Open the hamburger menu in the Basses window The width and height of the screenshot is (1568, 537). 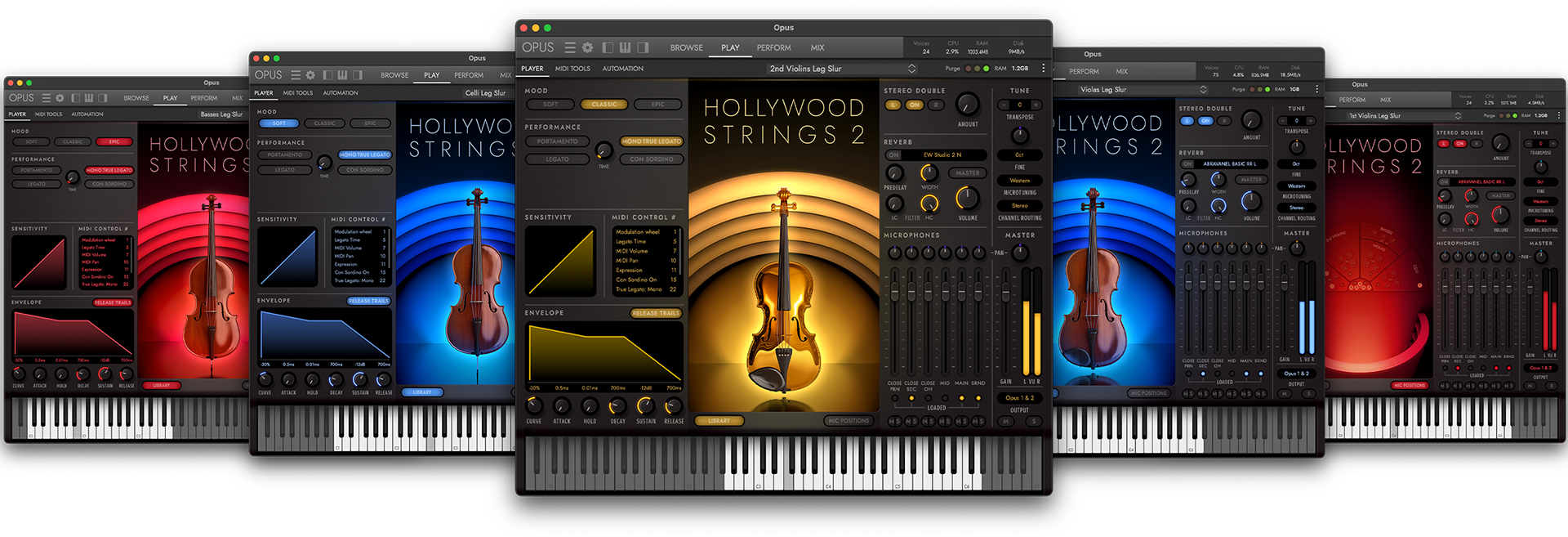47,98
